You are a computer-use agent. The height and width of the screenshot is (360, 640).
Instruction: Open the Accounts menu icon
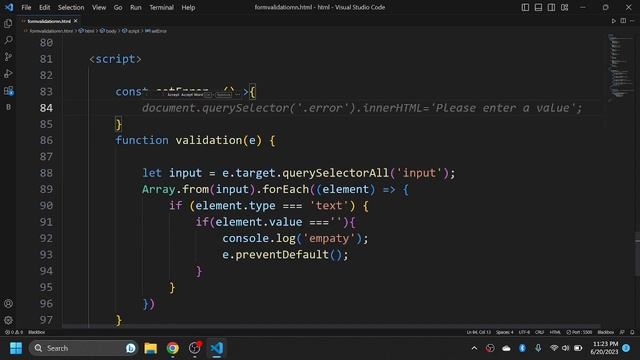[x=8, y=304]
